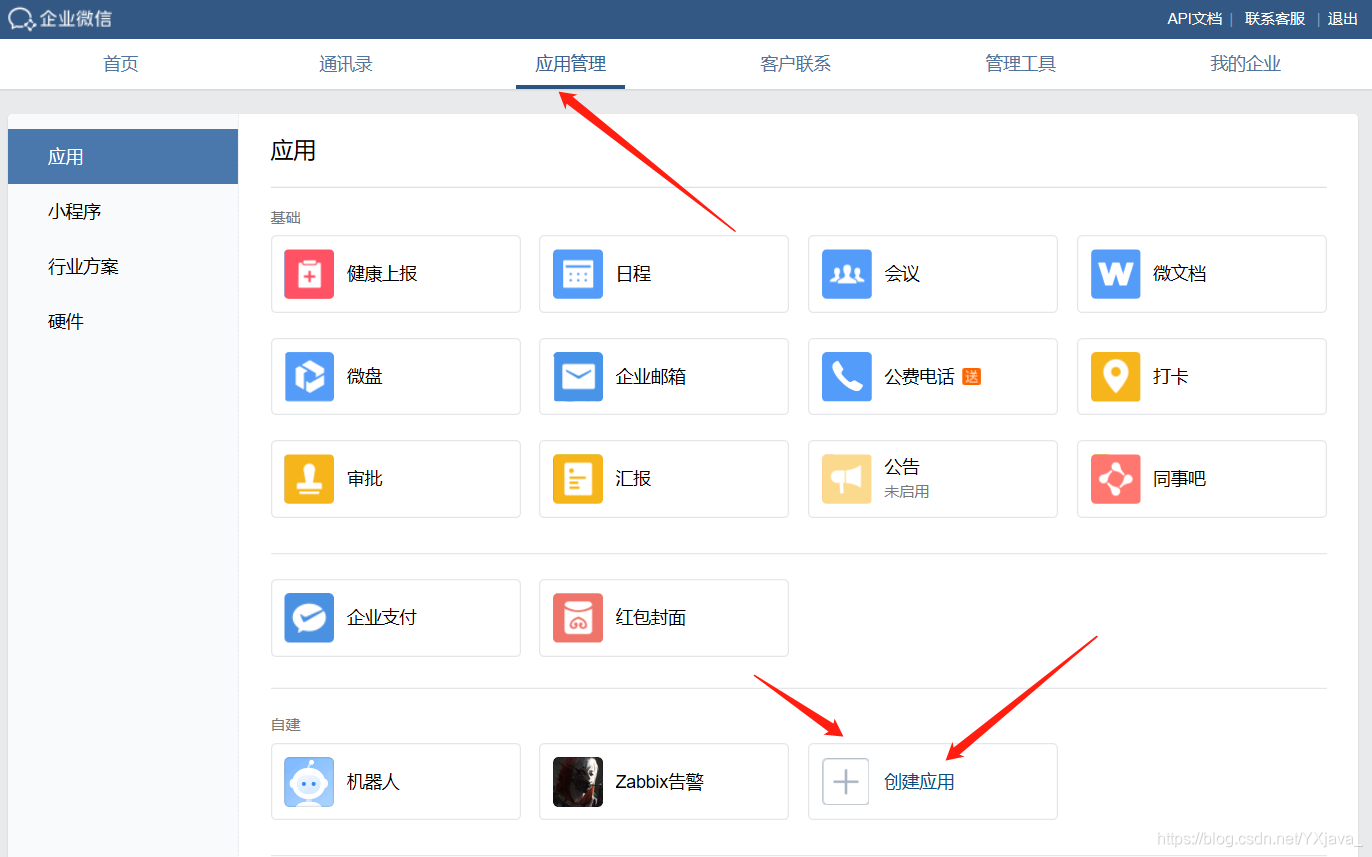The width and height of the screenshot is (1372, 857).
Task: Select the 应用管理 tab
Action: point(571,64)
